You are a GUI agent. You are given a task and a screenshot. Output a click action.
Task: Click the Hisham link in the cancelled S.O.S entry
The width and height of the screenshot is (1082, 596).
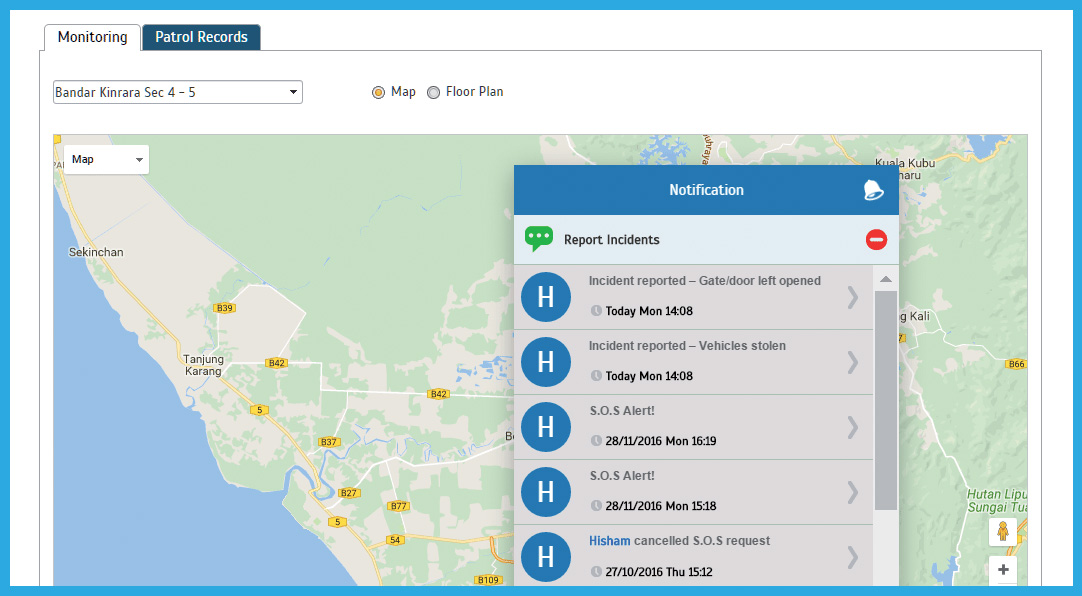pyautogui.click(x=610, y=540)
